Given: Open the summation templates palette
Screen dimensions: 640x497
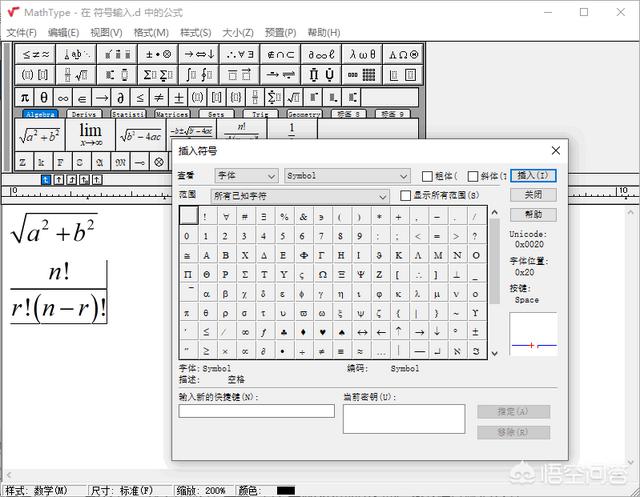Looking at the screenshot, I should tap(158, 75).
